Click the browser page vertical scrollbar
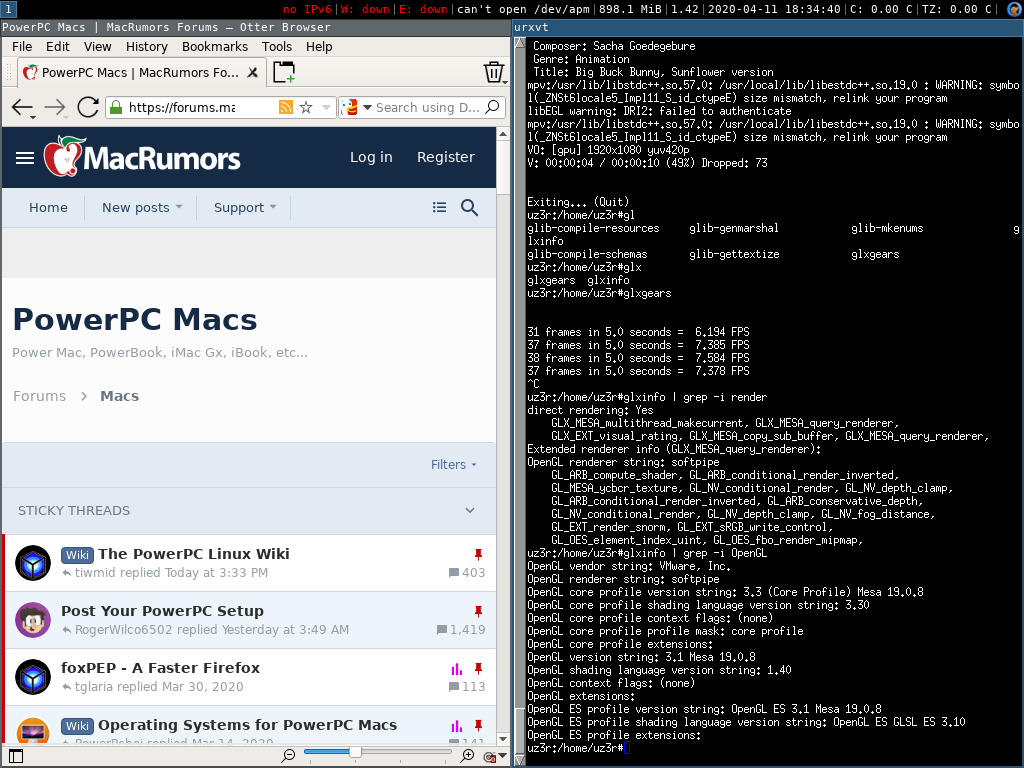The image size is (1024, 768). point(503,436)
